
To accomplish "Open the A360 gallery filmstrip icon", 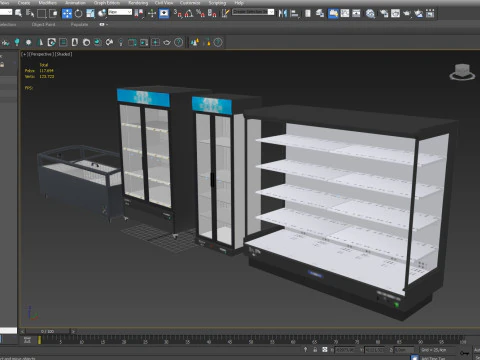I will click(x=430, y=13).
